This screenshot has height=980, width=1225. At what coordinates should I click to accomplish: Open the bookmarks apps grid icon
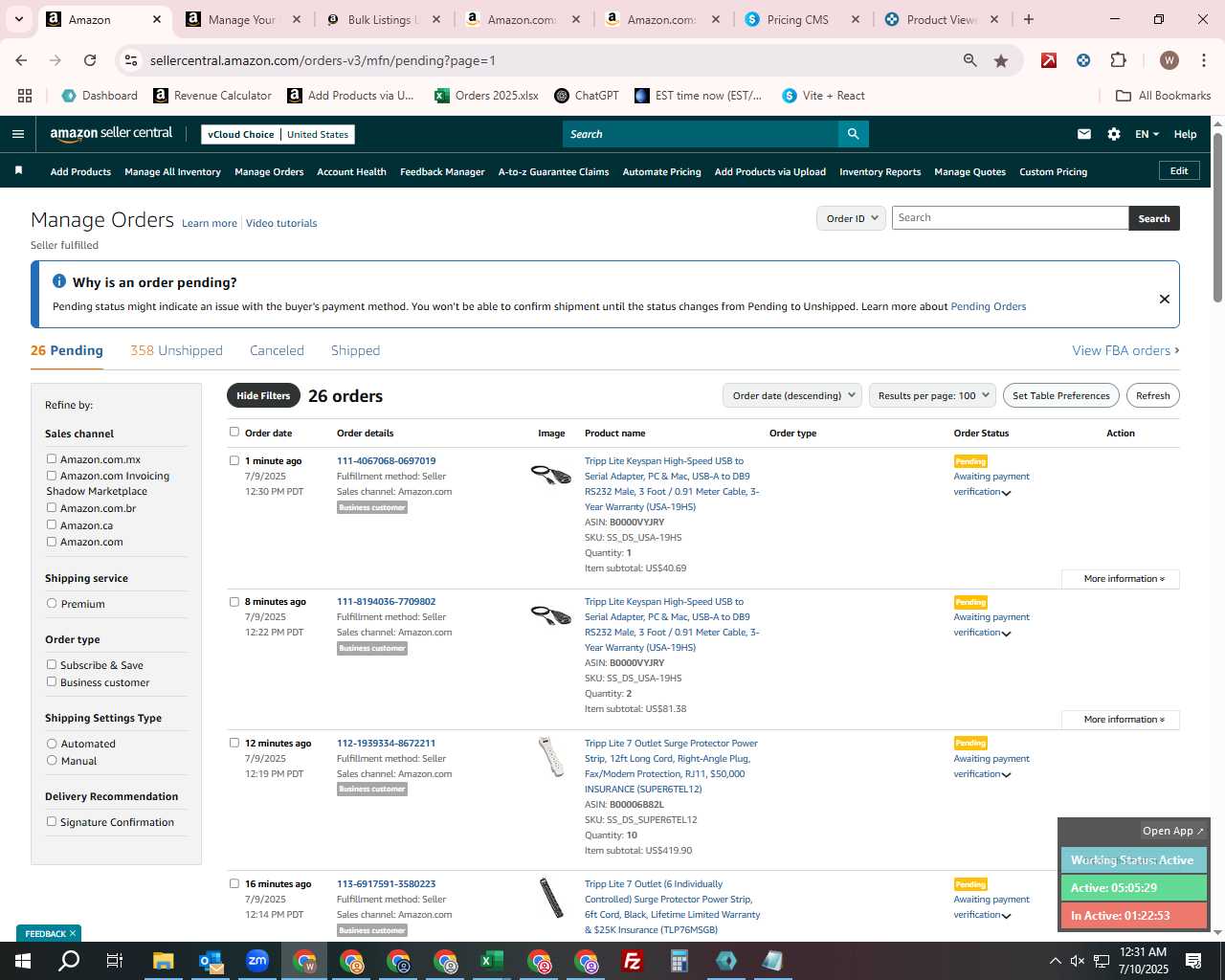click(25, 96)
